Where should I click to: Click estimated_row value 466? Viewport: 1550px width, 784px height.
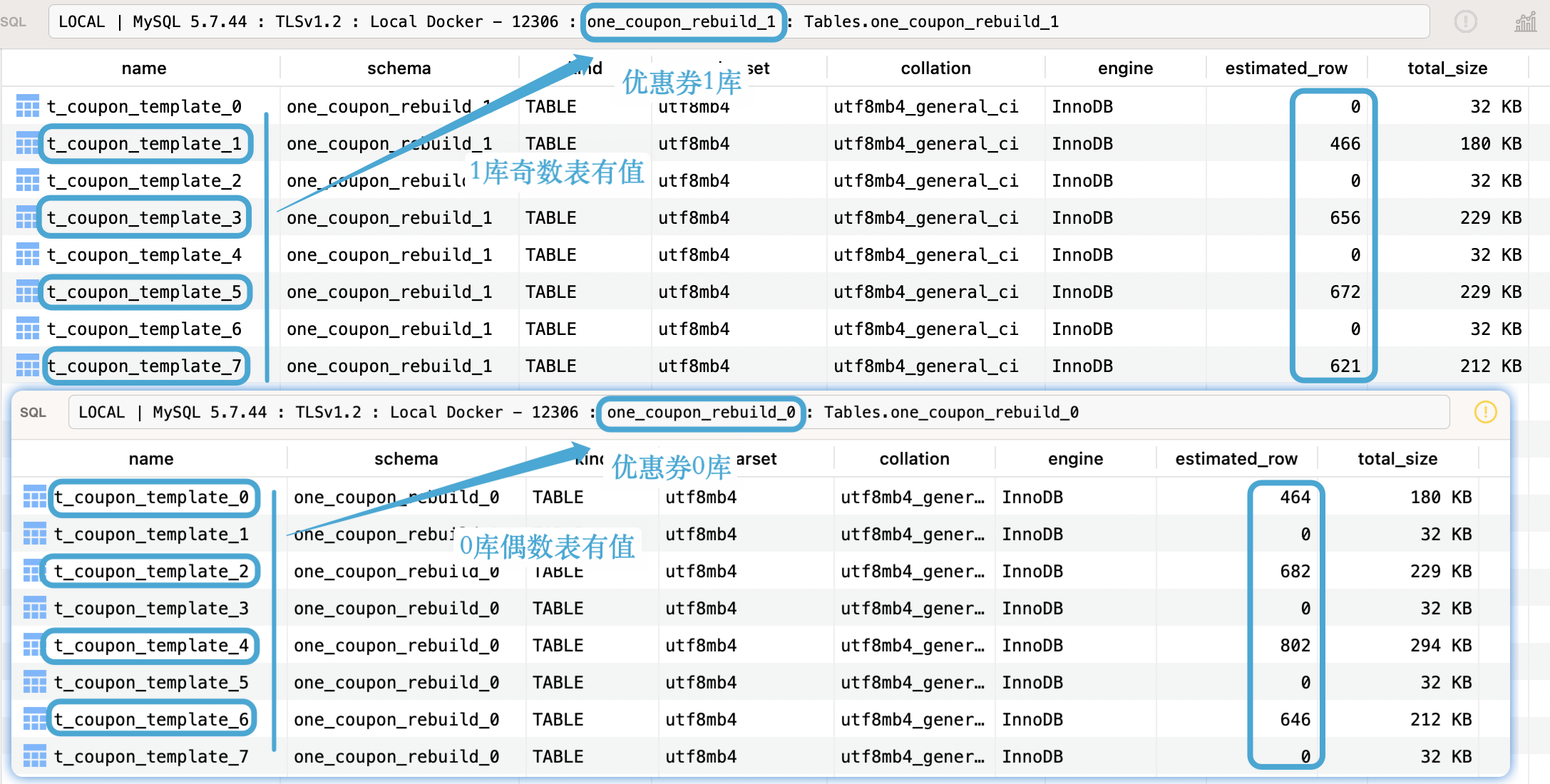click(1345, 144)
